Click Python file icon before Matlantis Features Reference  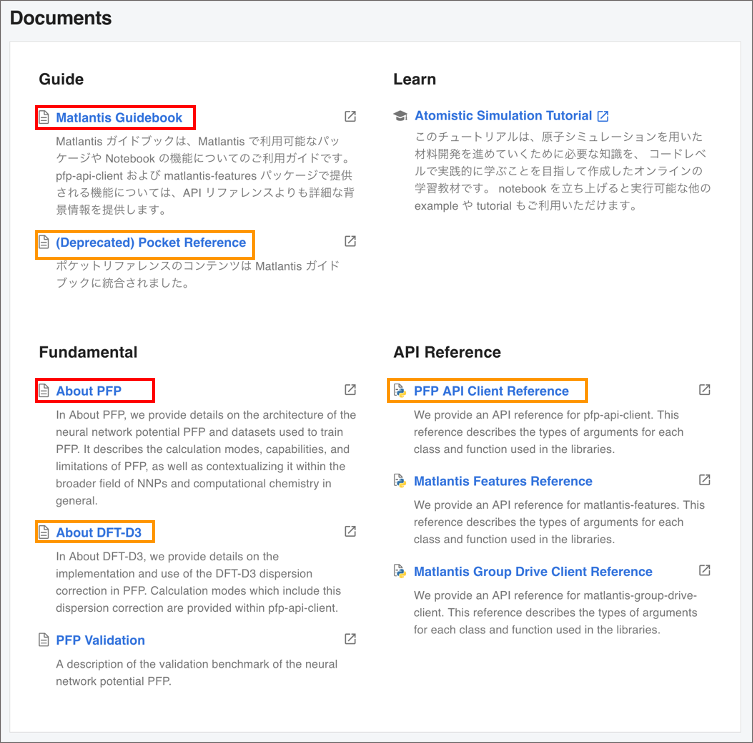(x=400, y=481)
